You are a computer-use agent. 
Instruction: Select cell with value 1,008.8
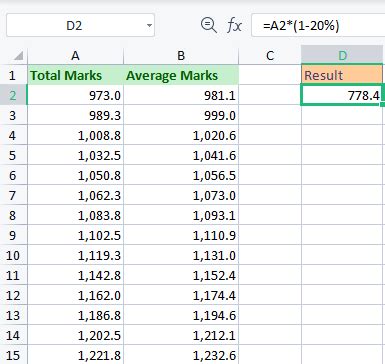tap(75, 135)
